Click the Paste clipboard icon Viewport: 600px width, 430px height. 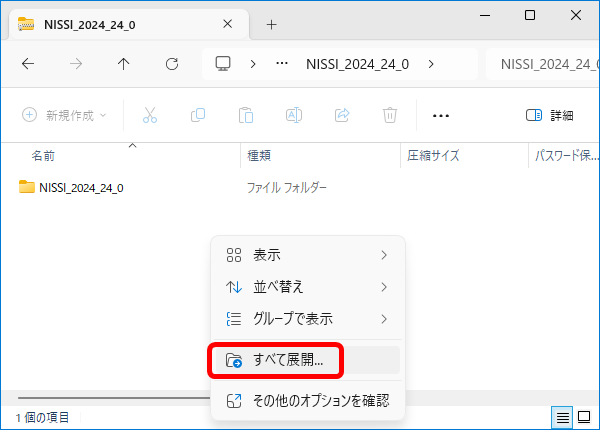(x=246, y=115)
